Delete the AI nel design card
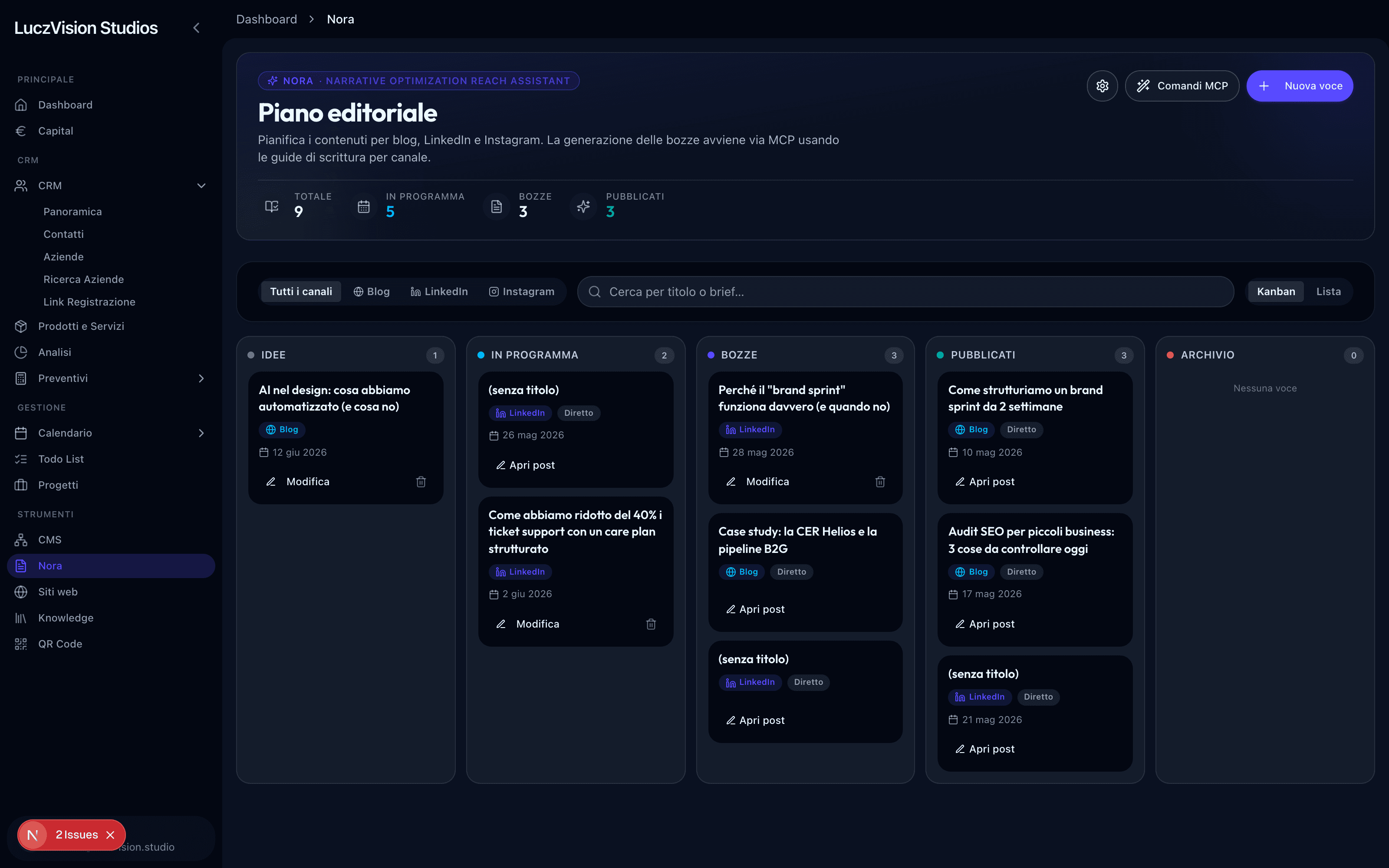Screen dimensions: 1389x868 tap(421, 482)
